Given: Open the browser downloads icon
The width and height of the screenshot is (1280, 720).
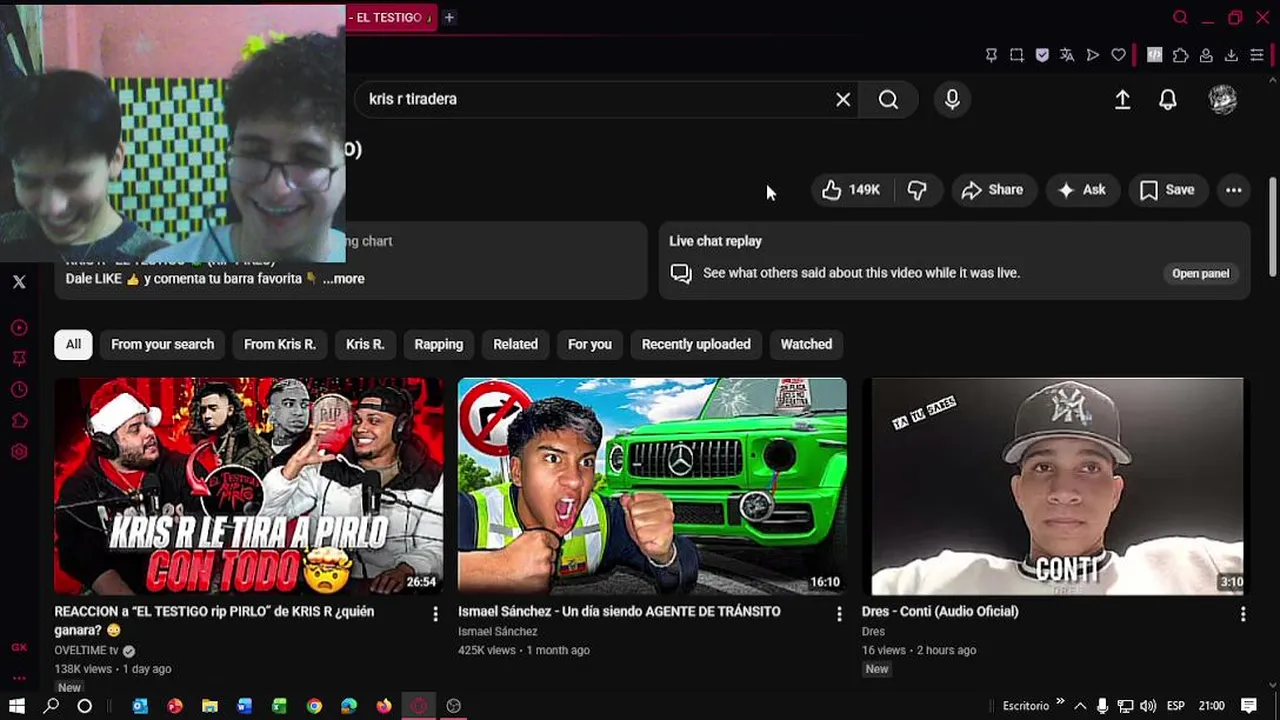Looking at the screenshot, I should click(x=1231, y=55).
